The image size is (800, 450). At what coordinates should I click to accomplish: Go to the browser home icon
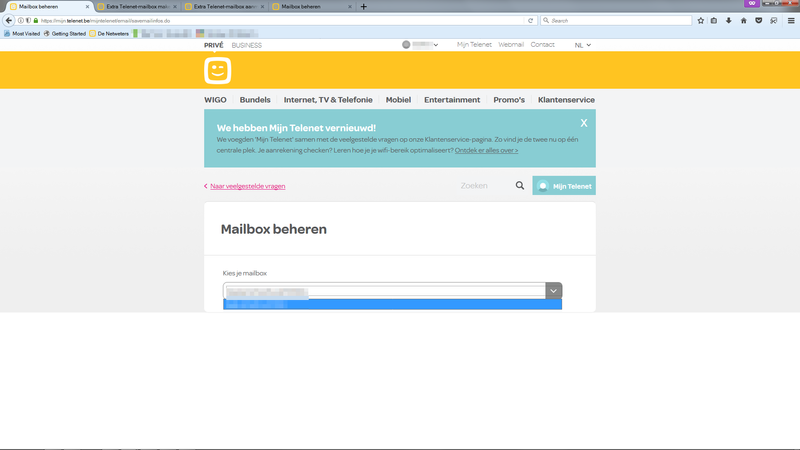click(x=743, y=21)
